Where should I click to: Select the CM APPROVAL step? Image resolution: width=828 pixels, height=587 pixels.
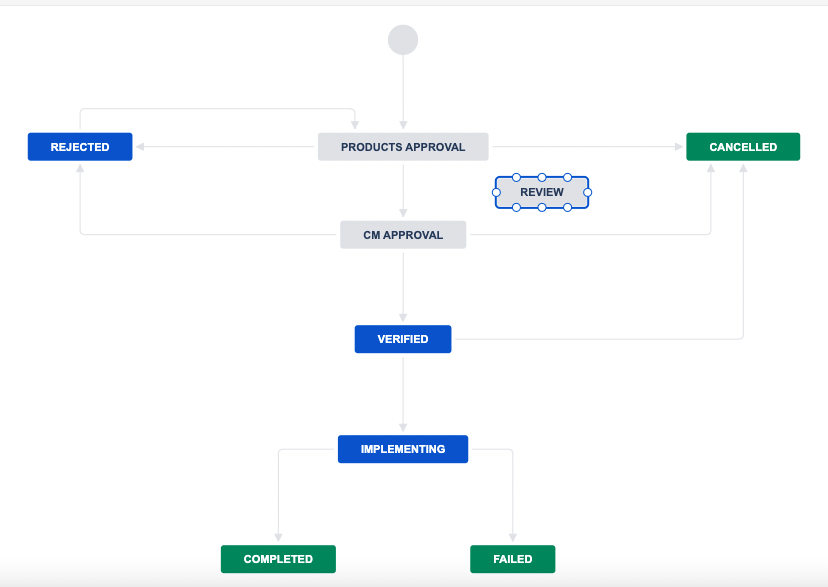point(403,234)
